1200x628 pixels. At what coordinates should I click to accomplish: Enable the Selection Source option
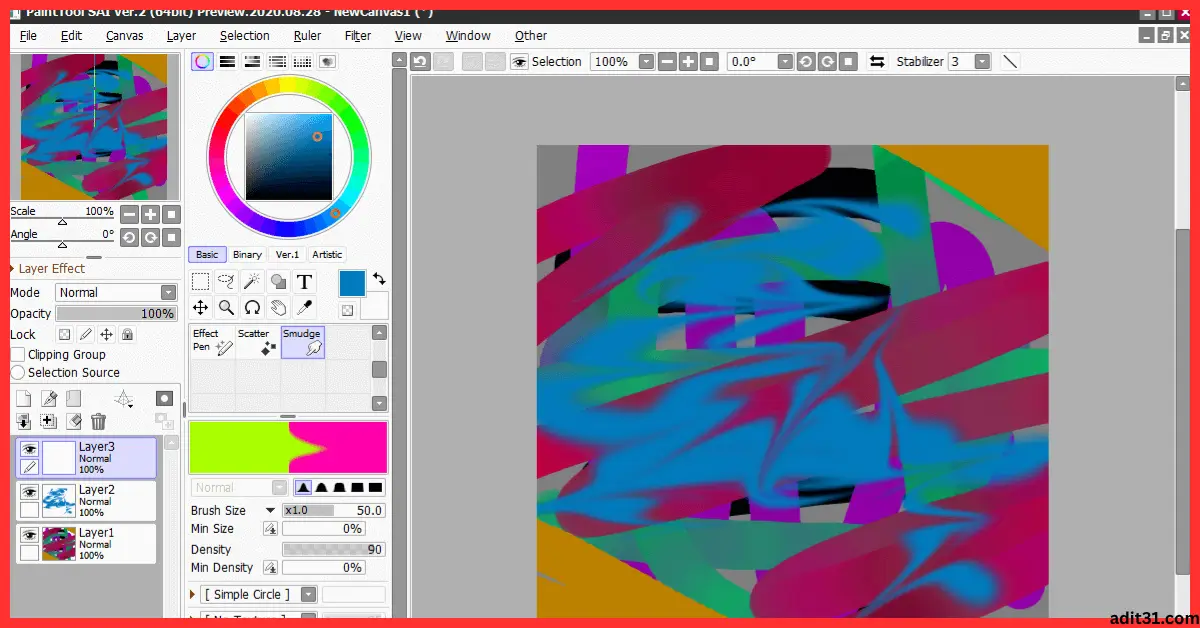coord(18,372)
